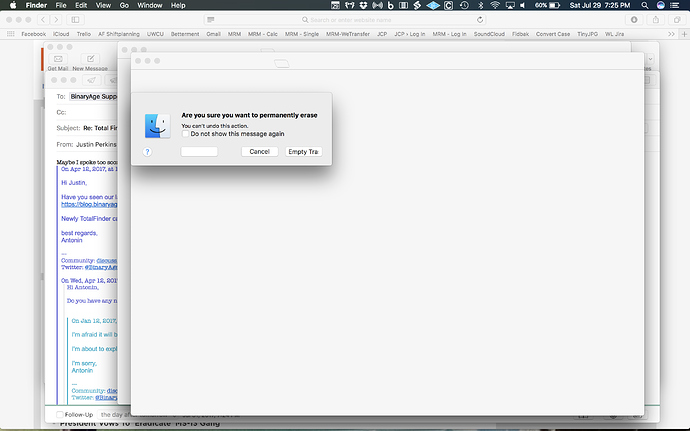
Task: Open the Finder menu in the menu bar
Action: pyautogui.click(x=36, y=5)
